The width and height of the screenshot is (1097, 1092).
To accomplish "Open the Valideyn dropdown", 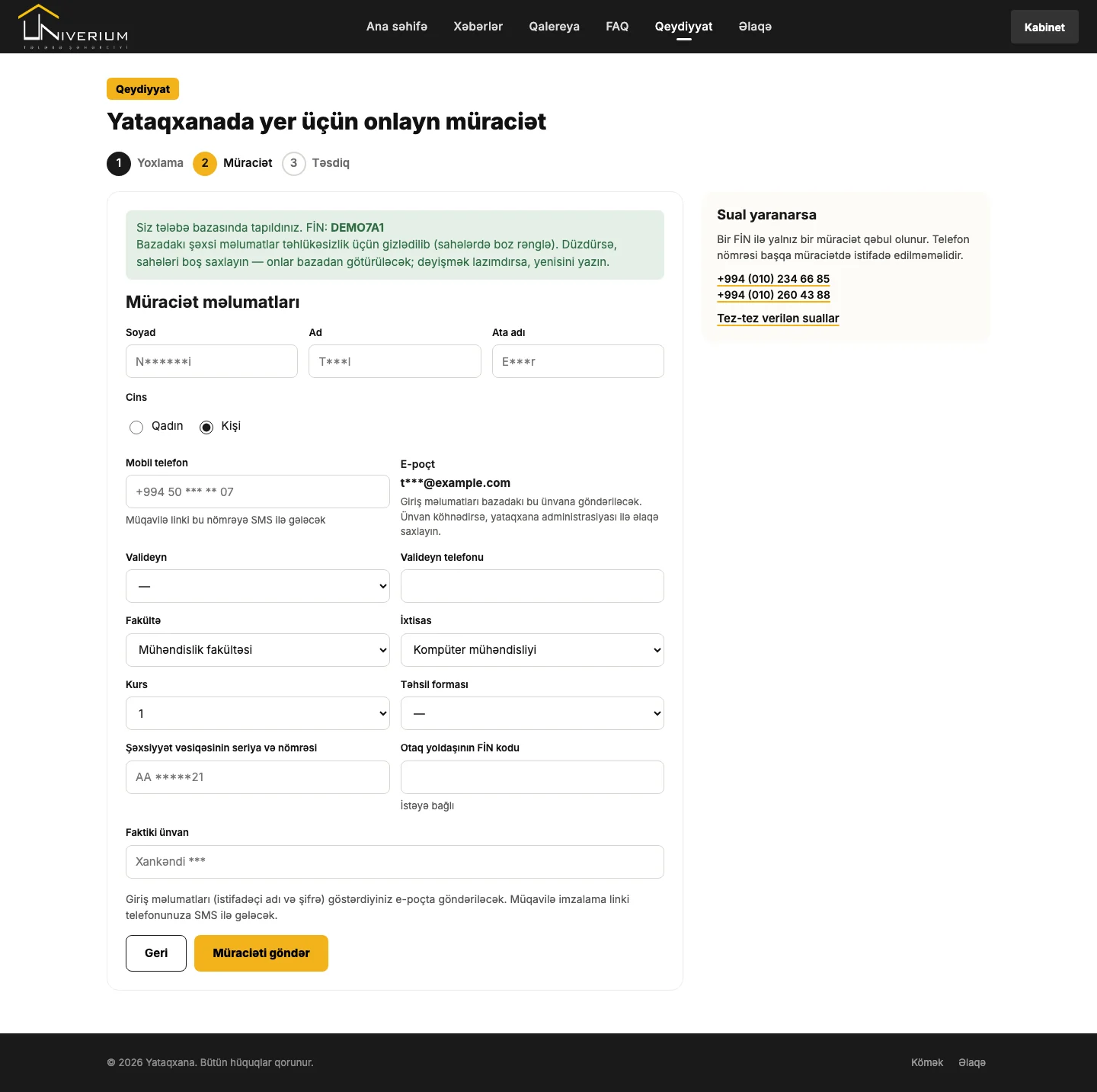I will click(257, 586).
